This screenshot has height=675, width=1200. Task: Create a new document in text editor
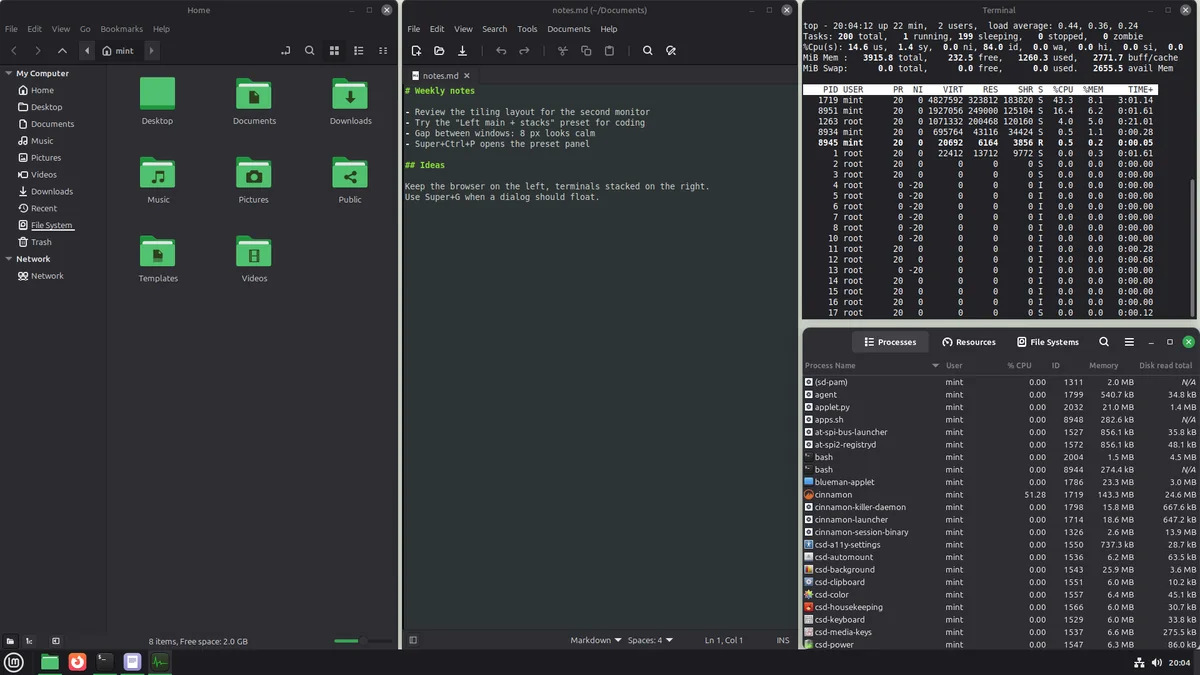(x=416, y=50)
